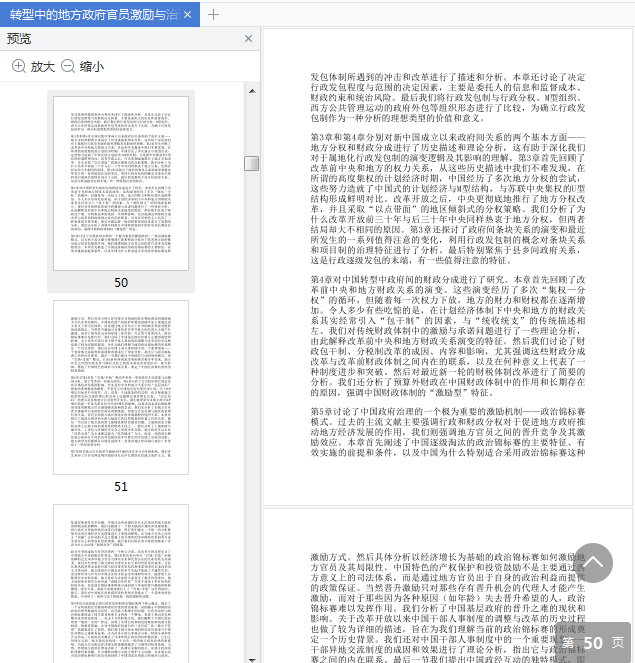The height and width of the screenshot is (663, 635).
Task: Click the page number label 51
Action: pyautogui.click(x=121, y=487)
